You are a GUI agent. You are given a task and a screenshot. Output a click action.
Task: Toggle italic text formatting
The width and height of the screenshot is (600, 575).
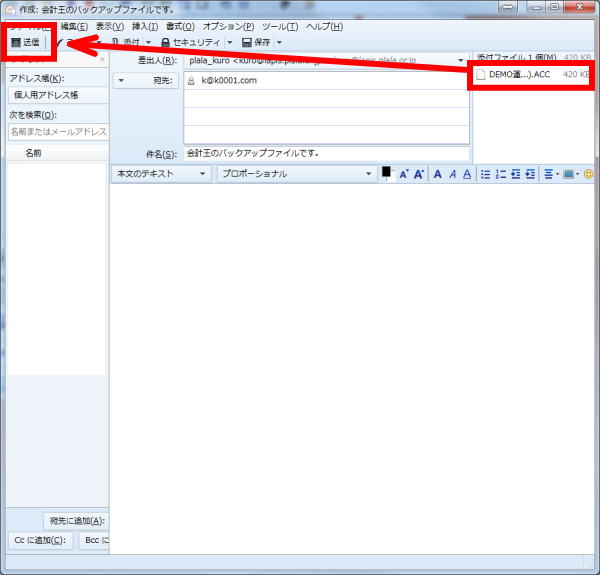tap(452, 174)
